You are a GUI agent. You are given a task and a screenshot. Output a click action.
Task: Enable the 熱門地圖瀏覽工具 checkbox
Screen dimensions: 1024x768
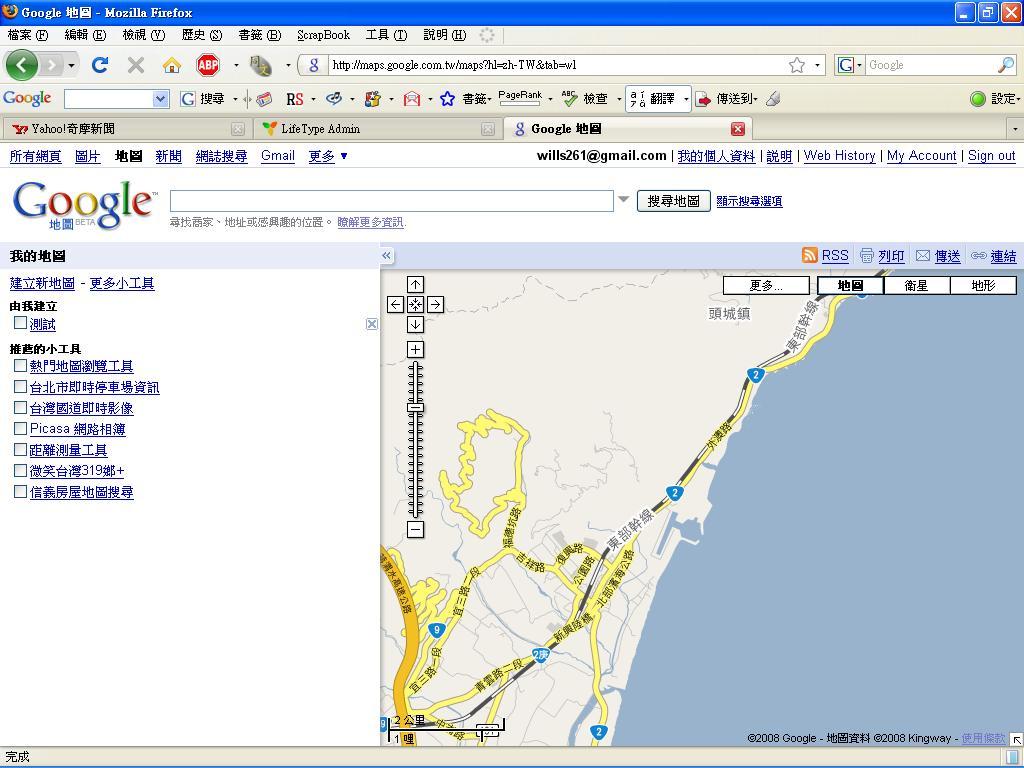point(20,365)
